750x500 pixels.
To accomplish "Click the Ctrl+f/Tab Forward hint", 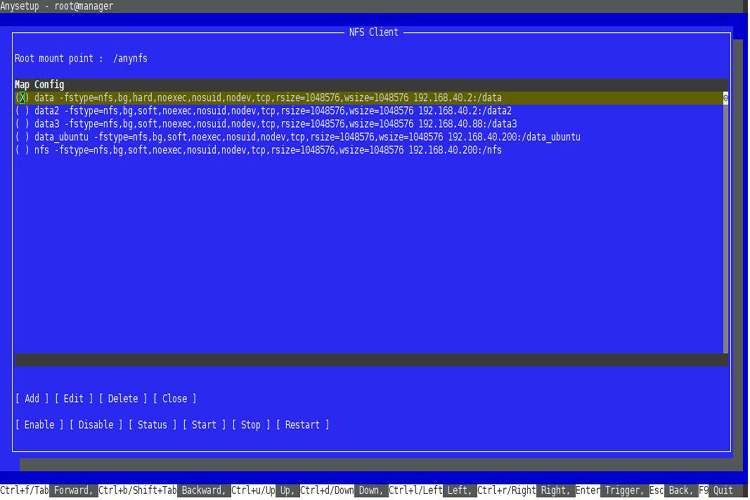I will click(x=47, y=490).
